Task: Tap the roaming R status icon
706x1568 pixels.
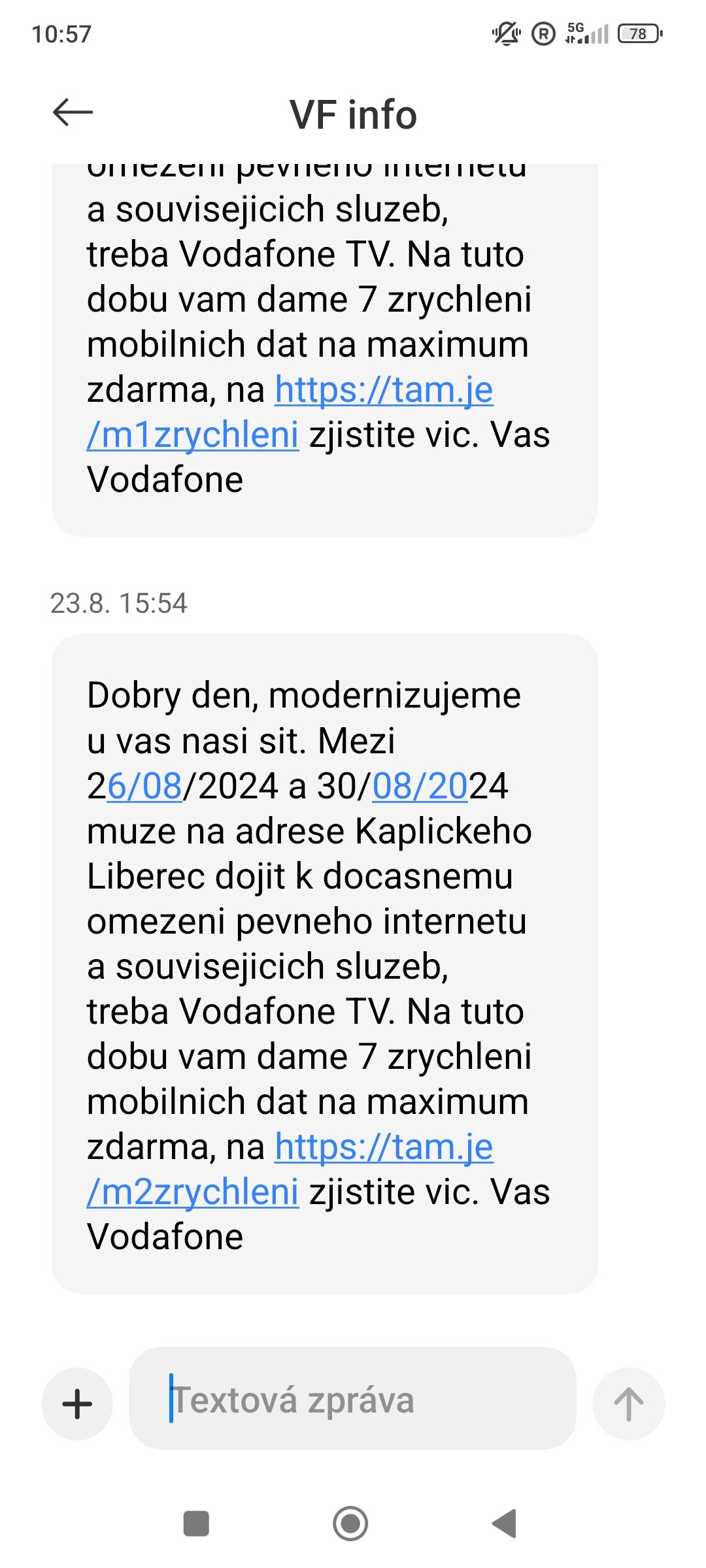Action: click(543, 33)
